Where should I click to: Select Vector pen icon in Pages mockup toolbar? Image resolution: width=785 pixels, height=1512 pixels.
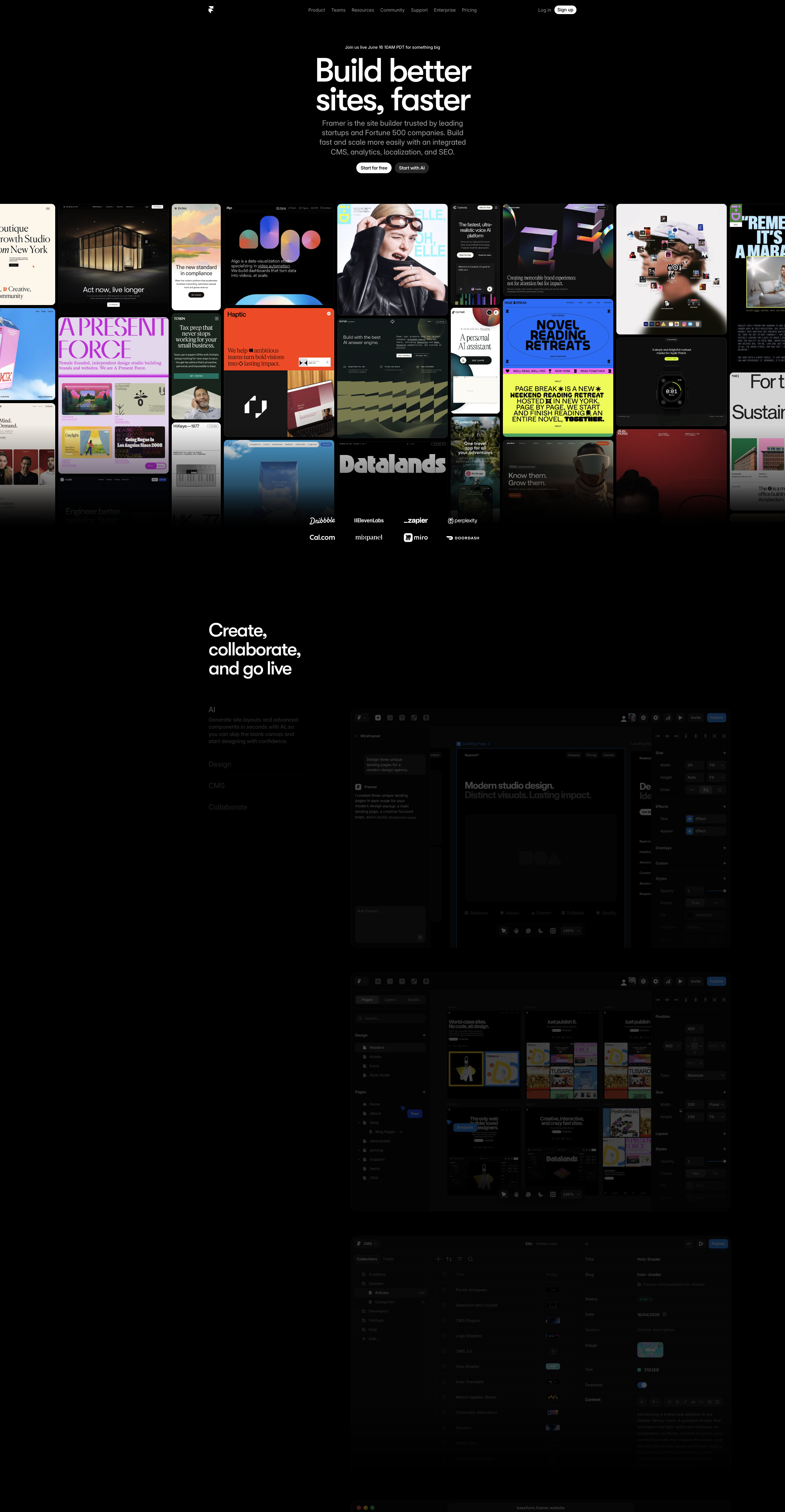414,981
